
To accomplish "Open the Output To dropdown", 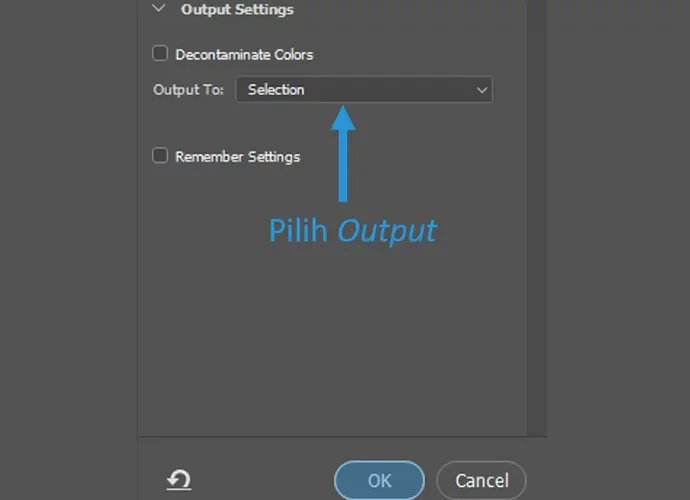I will tap(364, 90).
